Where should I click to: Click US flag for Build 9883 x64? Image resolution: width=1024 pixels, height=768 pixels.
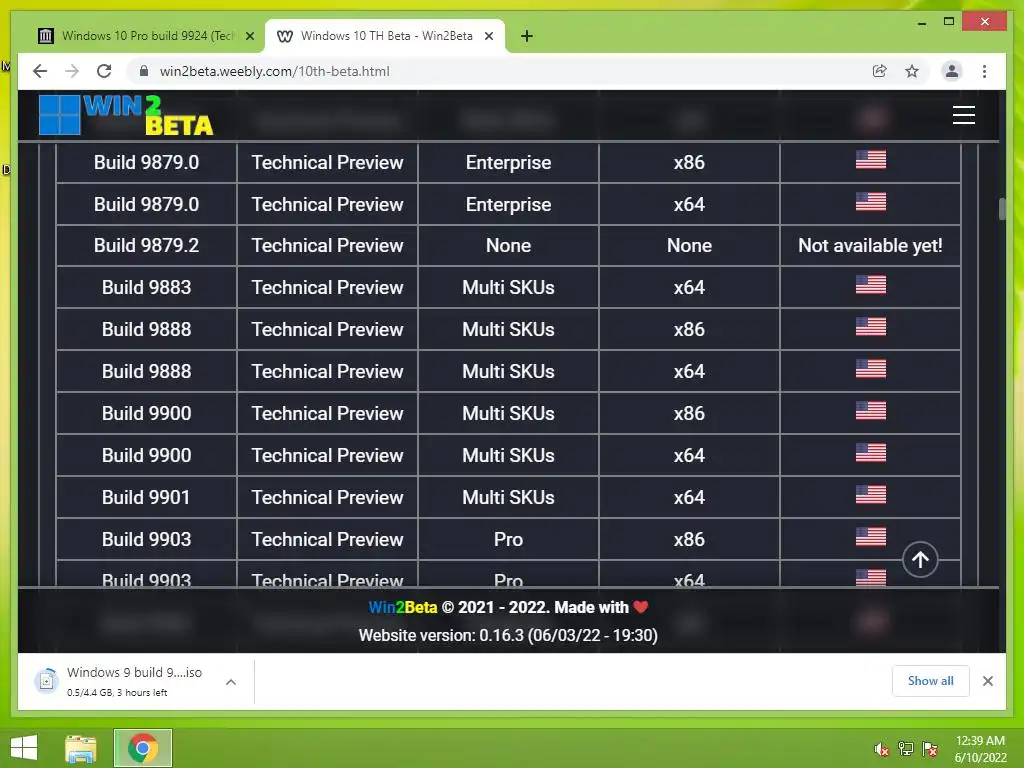pyautogui.click(x=871, y=285)
